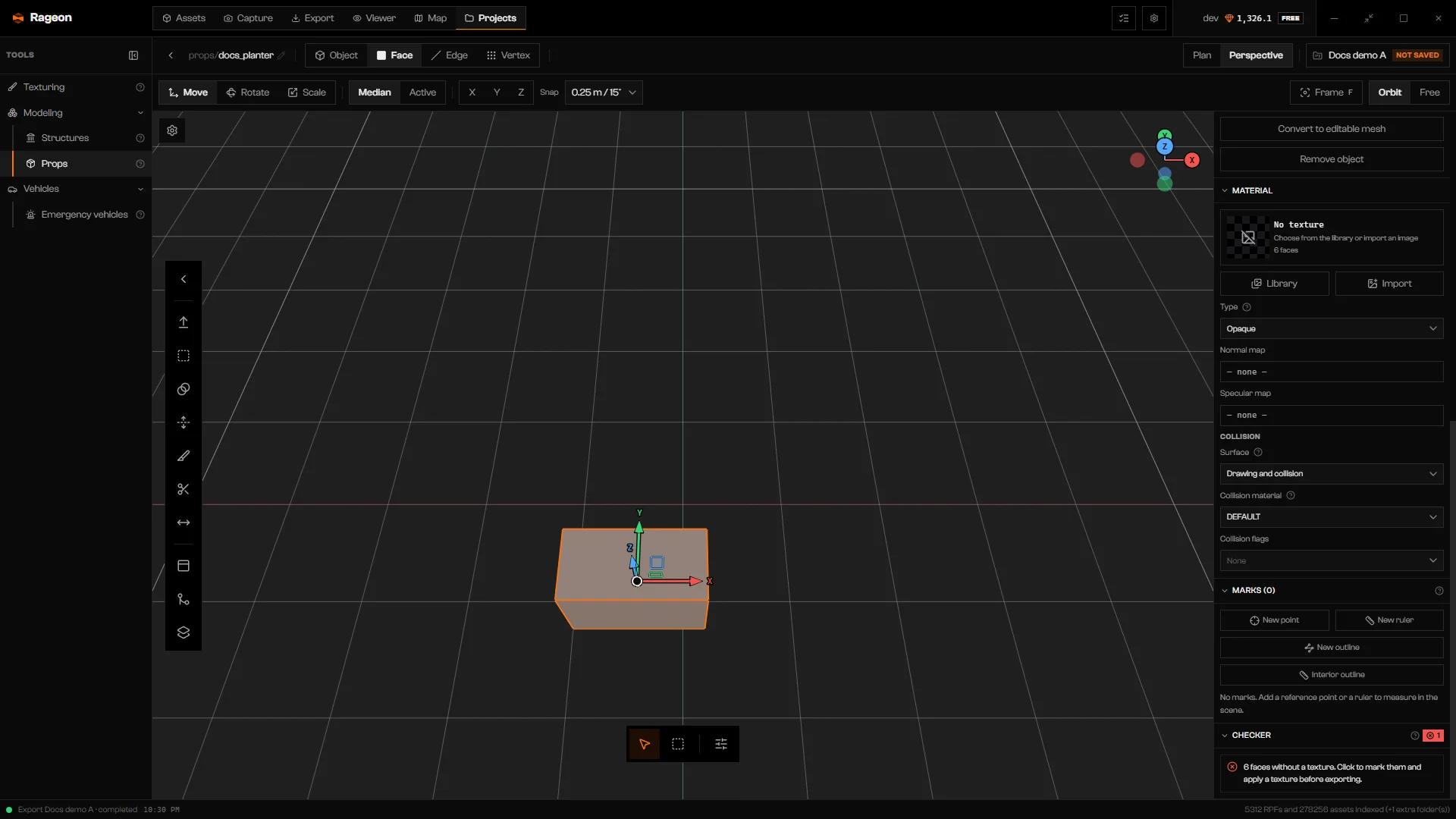Viewport: 1456px width, 819px height.
Task: Select Emergency vehicles in Tools tree
Action: [x=84, y=215]
